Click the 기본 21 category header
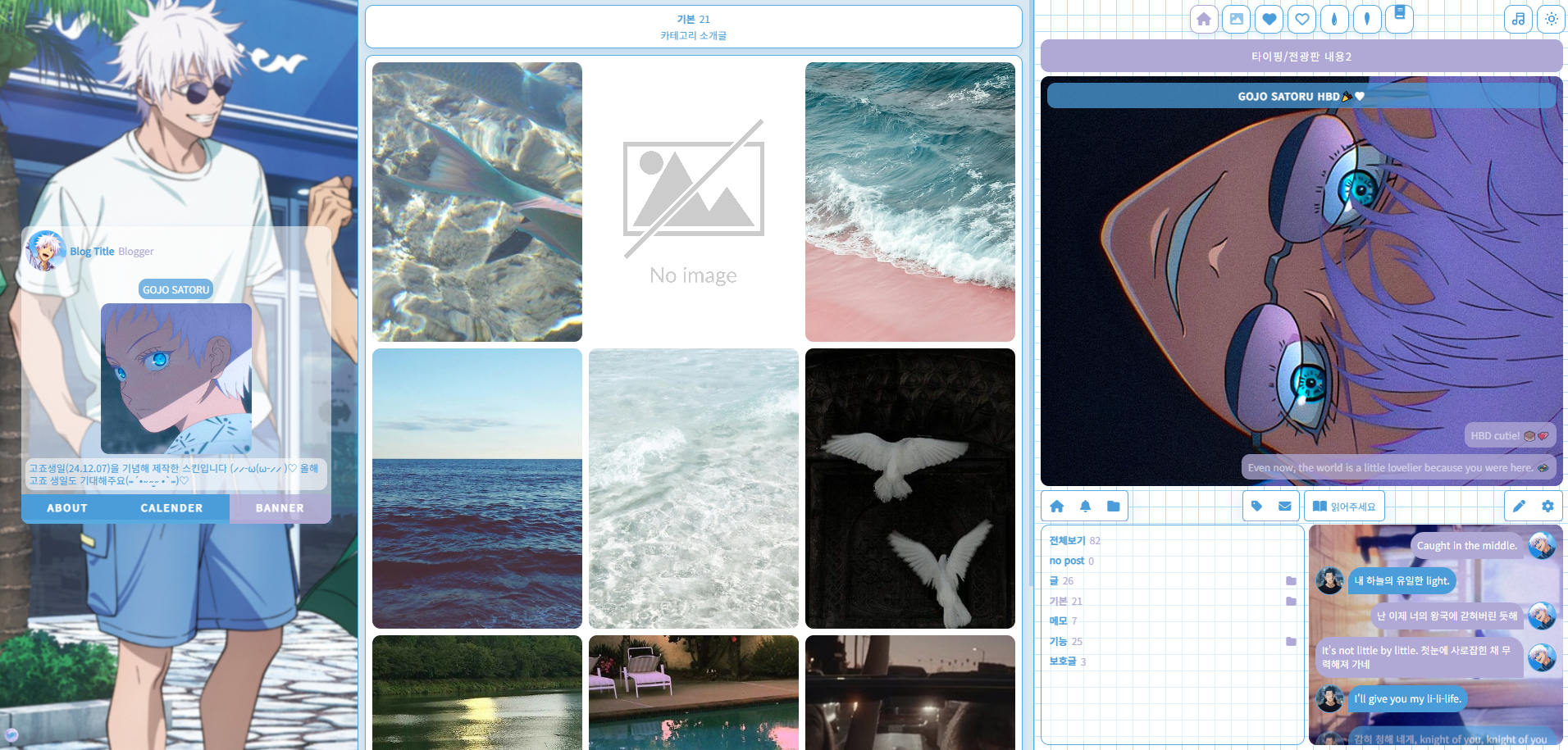The width and height of the screenshot is (1568, 750). click(x=693, y=20)
